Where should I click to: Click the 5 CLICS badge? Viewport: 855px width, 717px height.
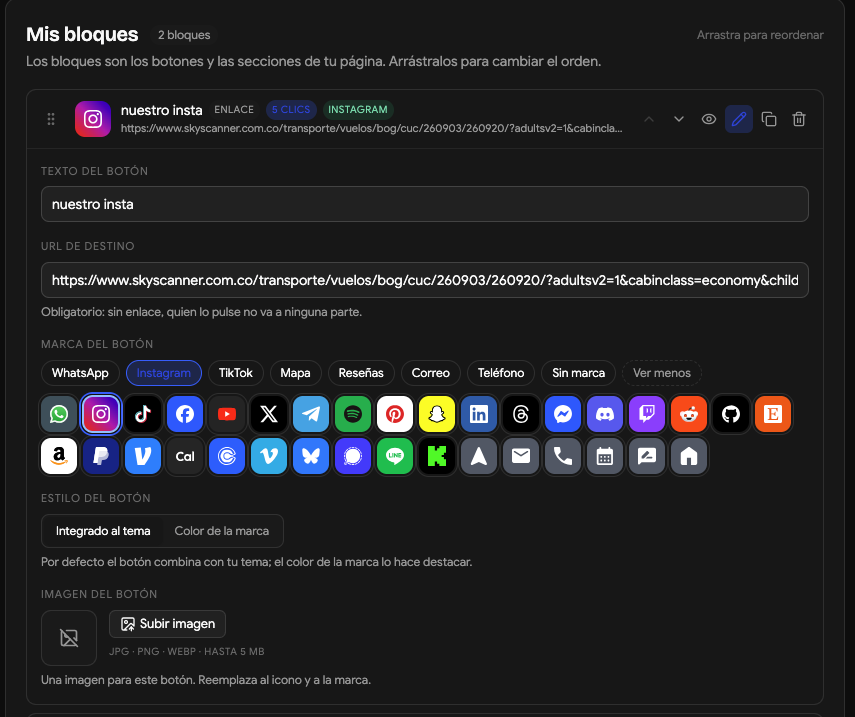point(291,110)
